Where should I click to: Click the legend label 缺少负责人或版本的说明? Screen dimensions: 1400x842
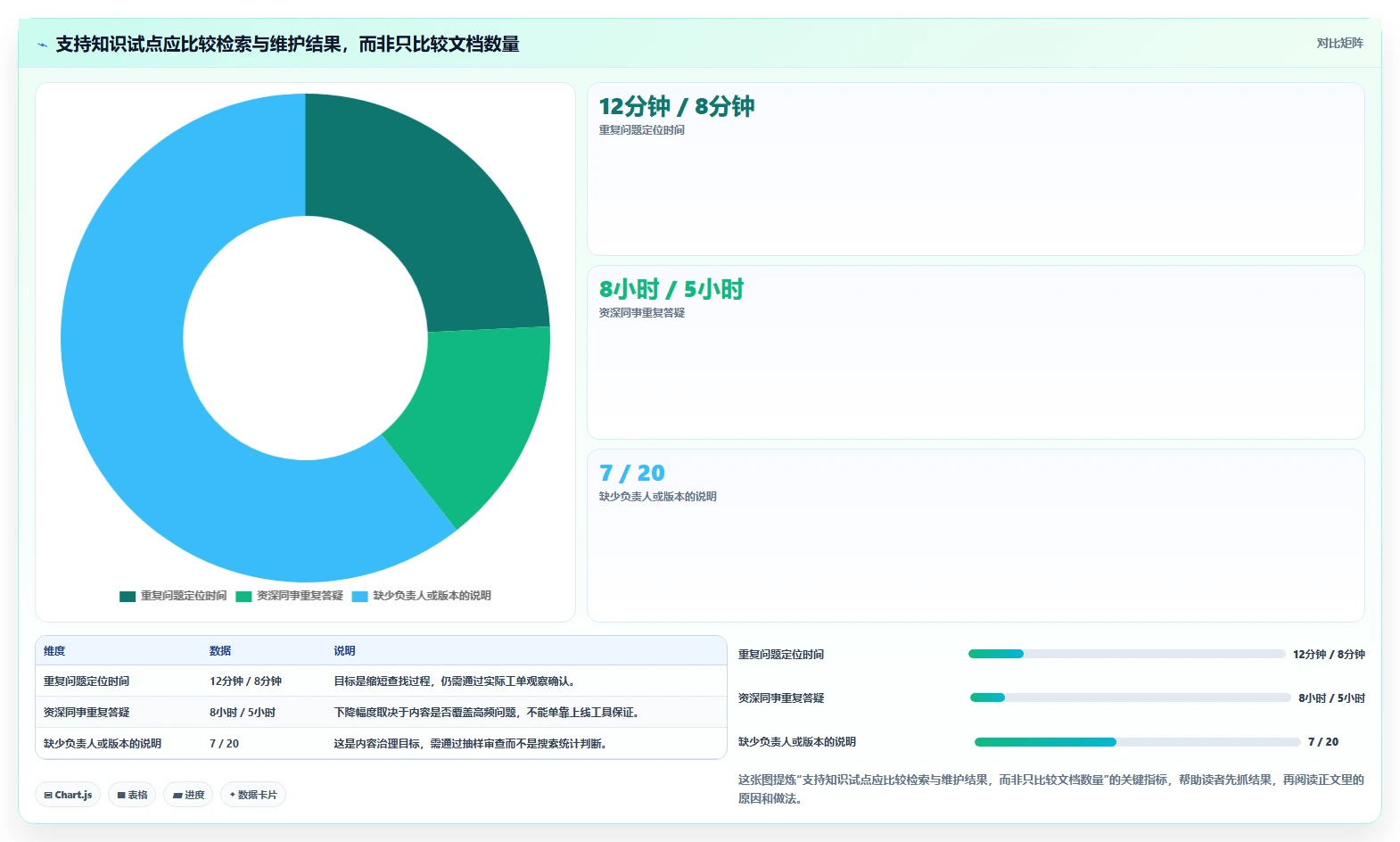tap(432, 596)
